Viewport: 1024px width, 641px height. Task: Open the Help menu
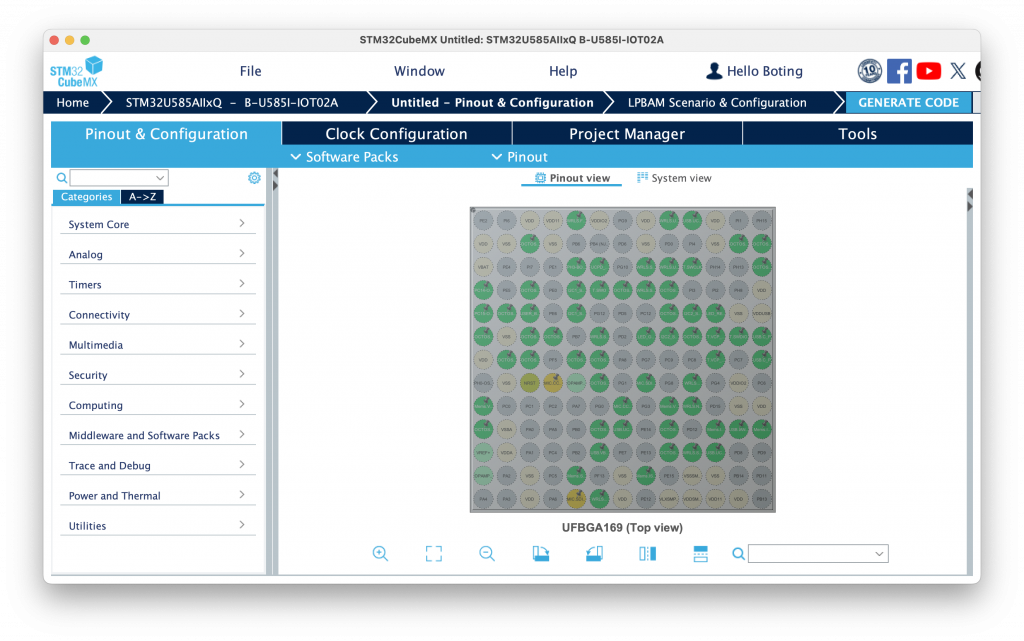coord(563,71)
